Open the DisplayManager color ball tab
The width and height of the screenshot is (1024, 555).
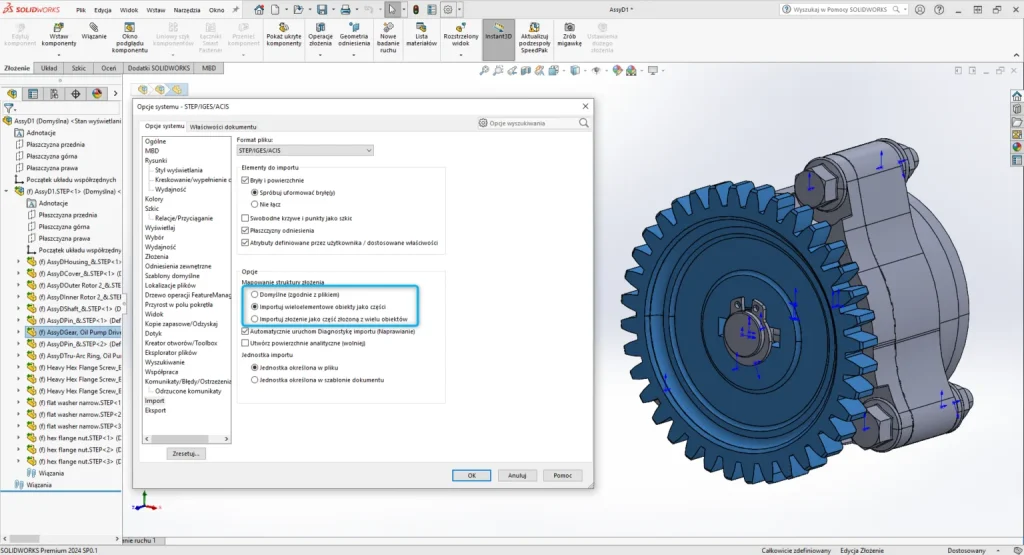coord(97,94)
